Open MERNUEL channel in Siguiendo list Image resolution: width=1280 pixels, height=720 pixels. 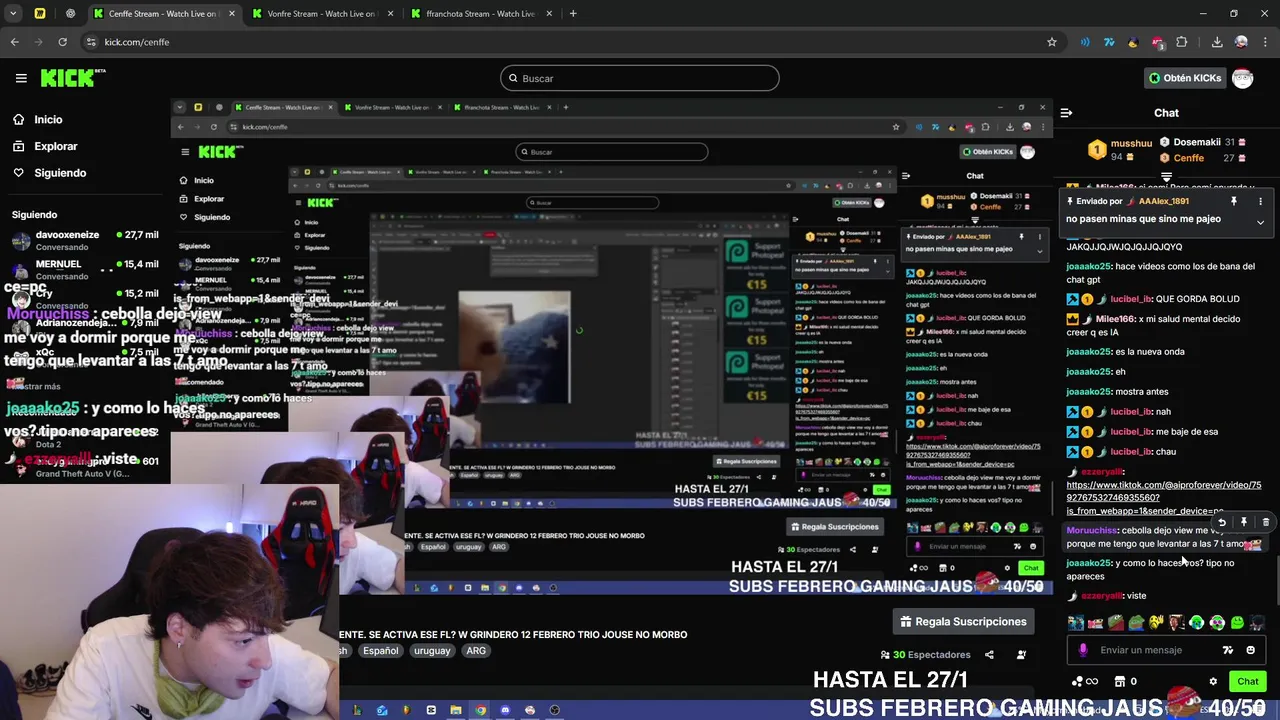tap(85, 269)
